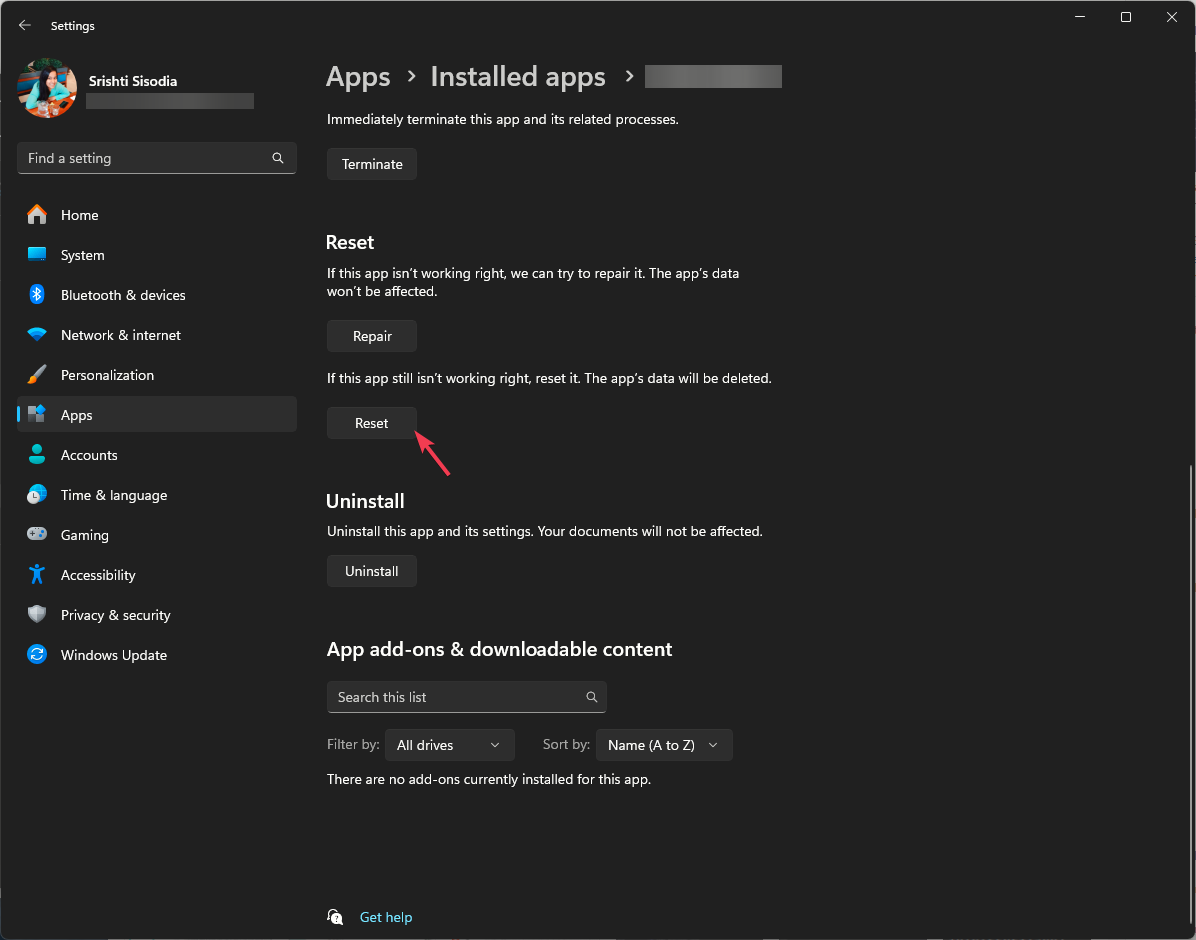This screenshot has width=1196, height=940.
Task: Click the Accessibility figure icon
Action: tap(37, 575)
